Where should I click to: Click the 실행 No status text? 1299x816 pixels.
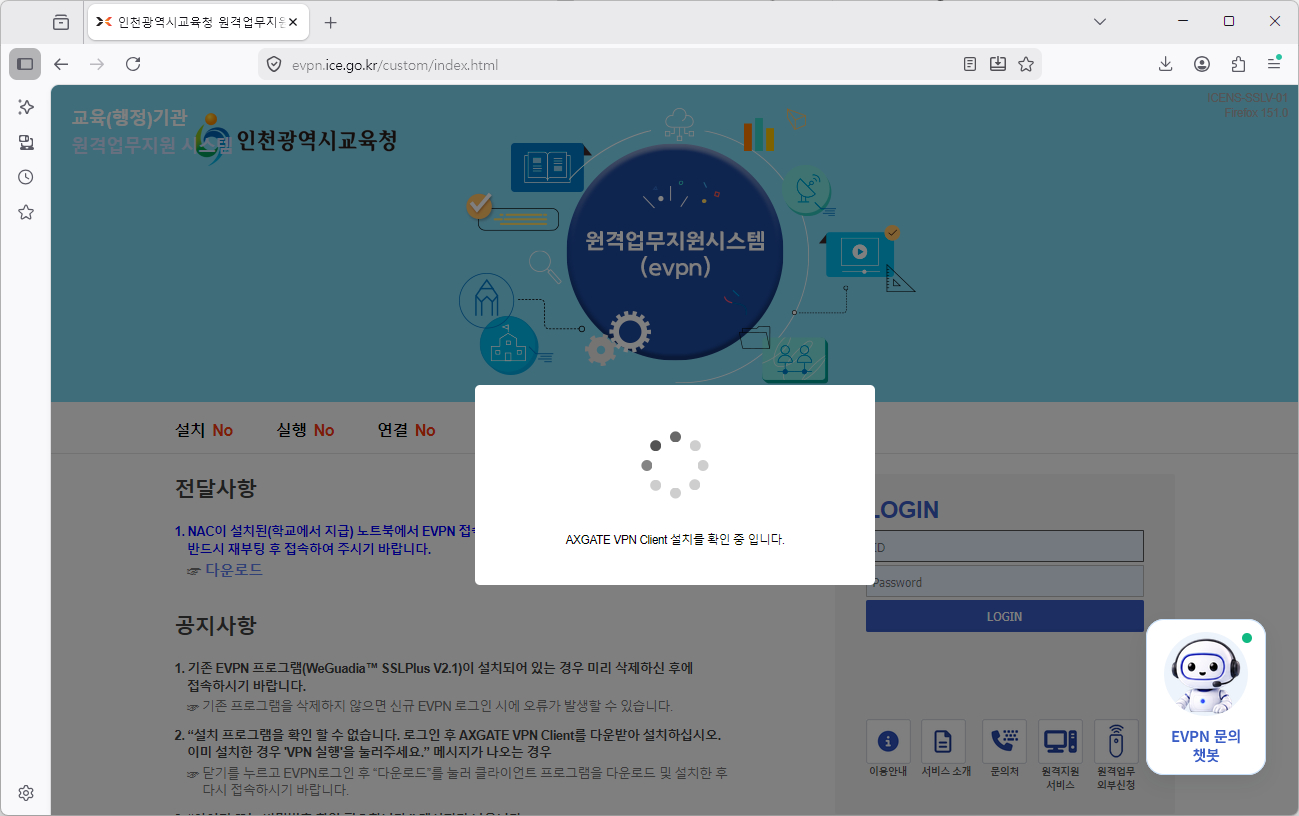pos(305,430)
